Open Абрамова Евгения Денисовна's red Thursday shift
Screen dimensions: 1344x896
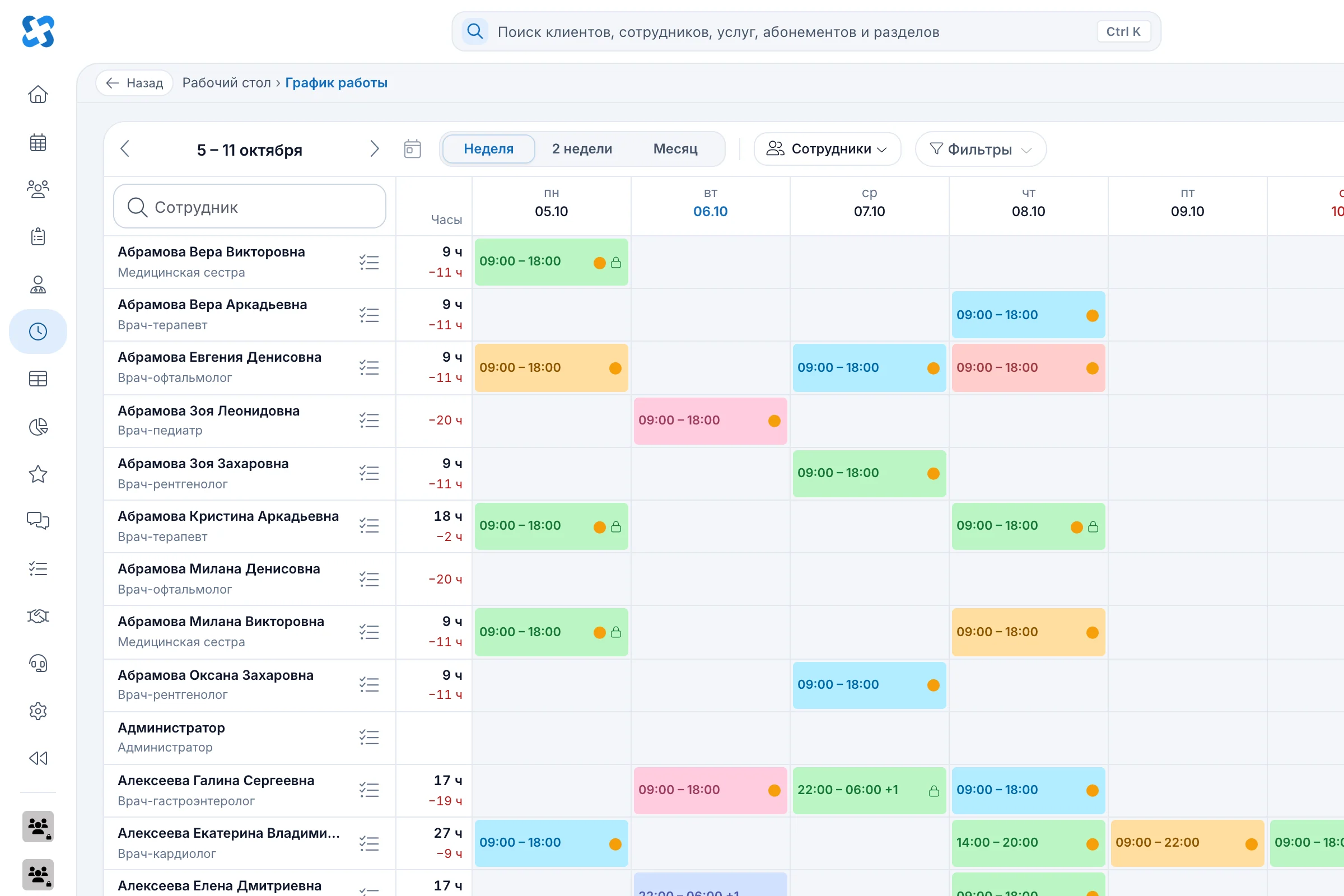click(1028, 368)
